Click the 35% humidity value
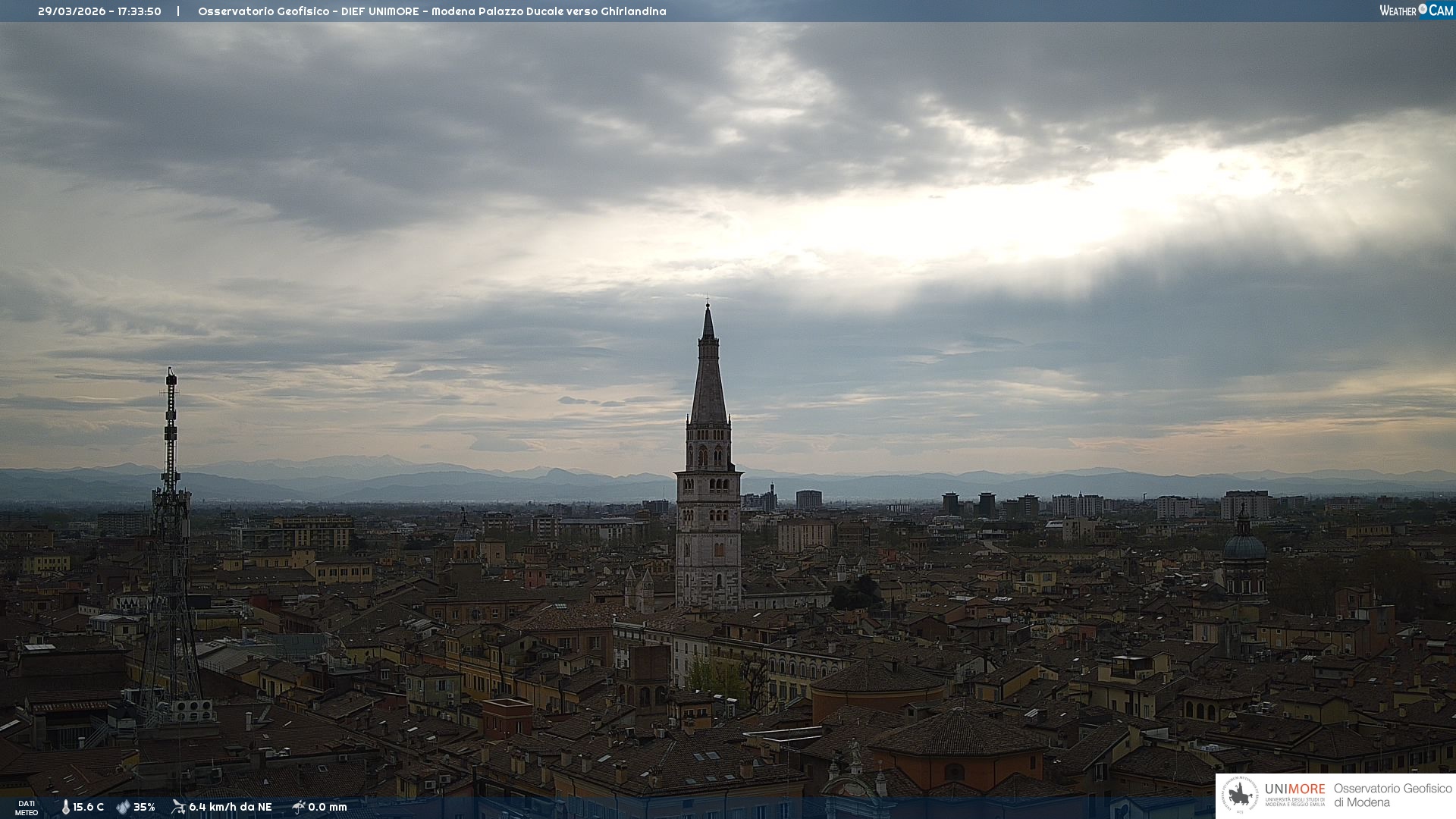Screen dimensions: 1456x819 144,807
